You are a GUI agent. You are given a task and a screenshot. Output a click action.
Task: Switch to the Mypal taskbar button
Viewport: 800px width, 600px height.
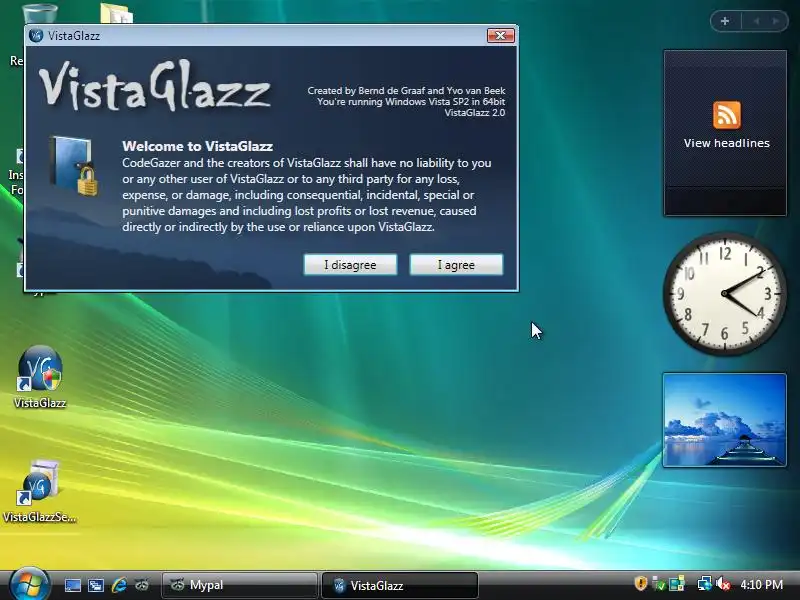click(x=239, y=585)
